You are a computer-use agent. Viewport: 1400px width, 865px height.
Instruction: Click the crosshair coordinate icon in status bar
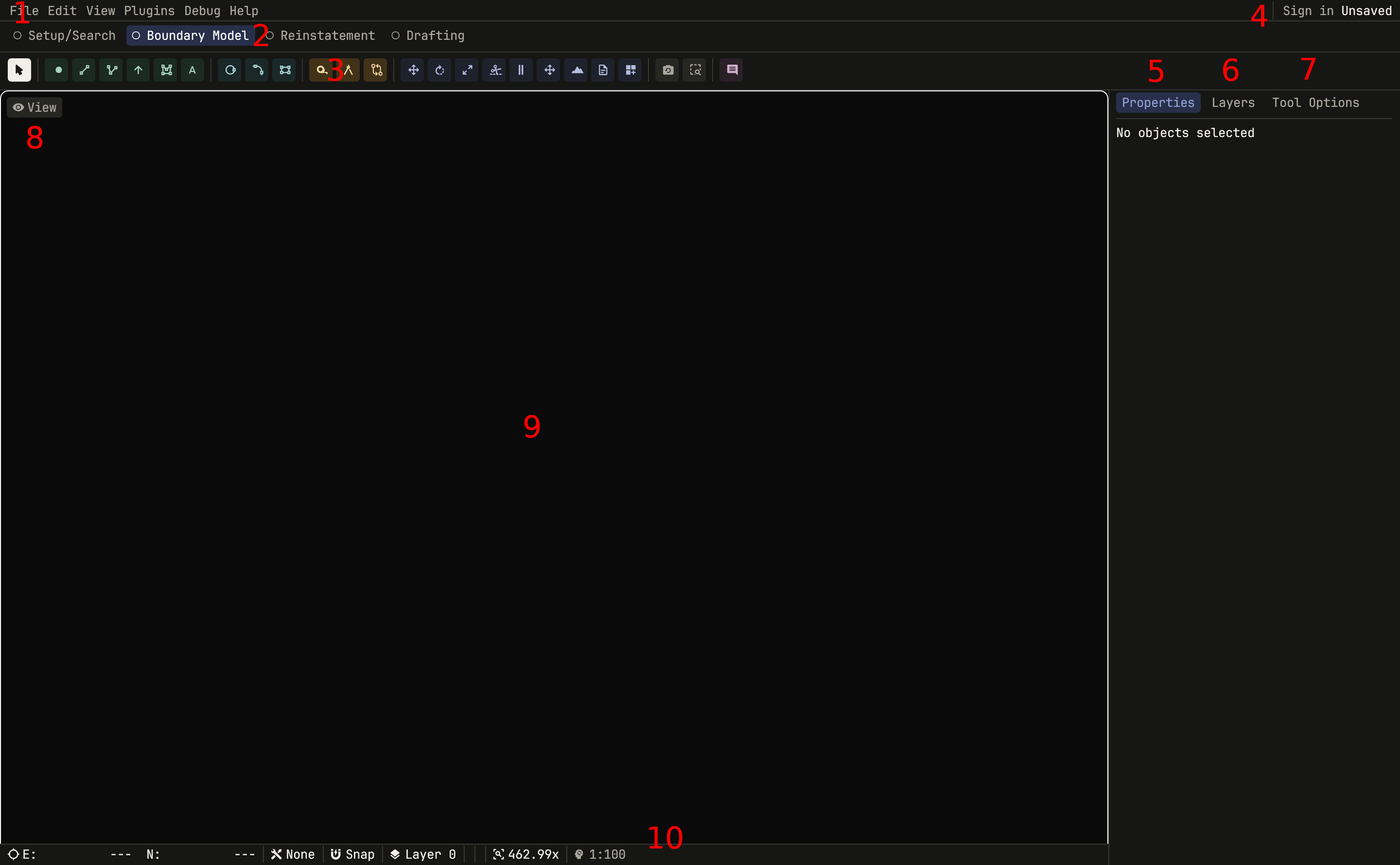(x=13, y=854)
